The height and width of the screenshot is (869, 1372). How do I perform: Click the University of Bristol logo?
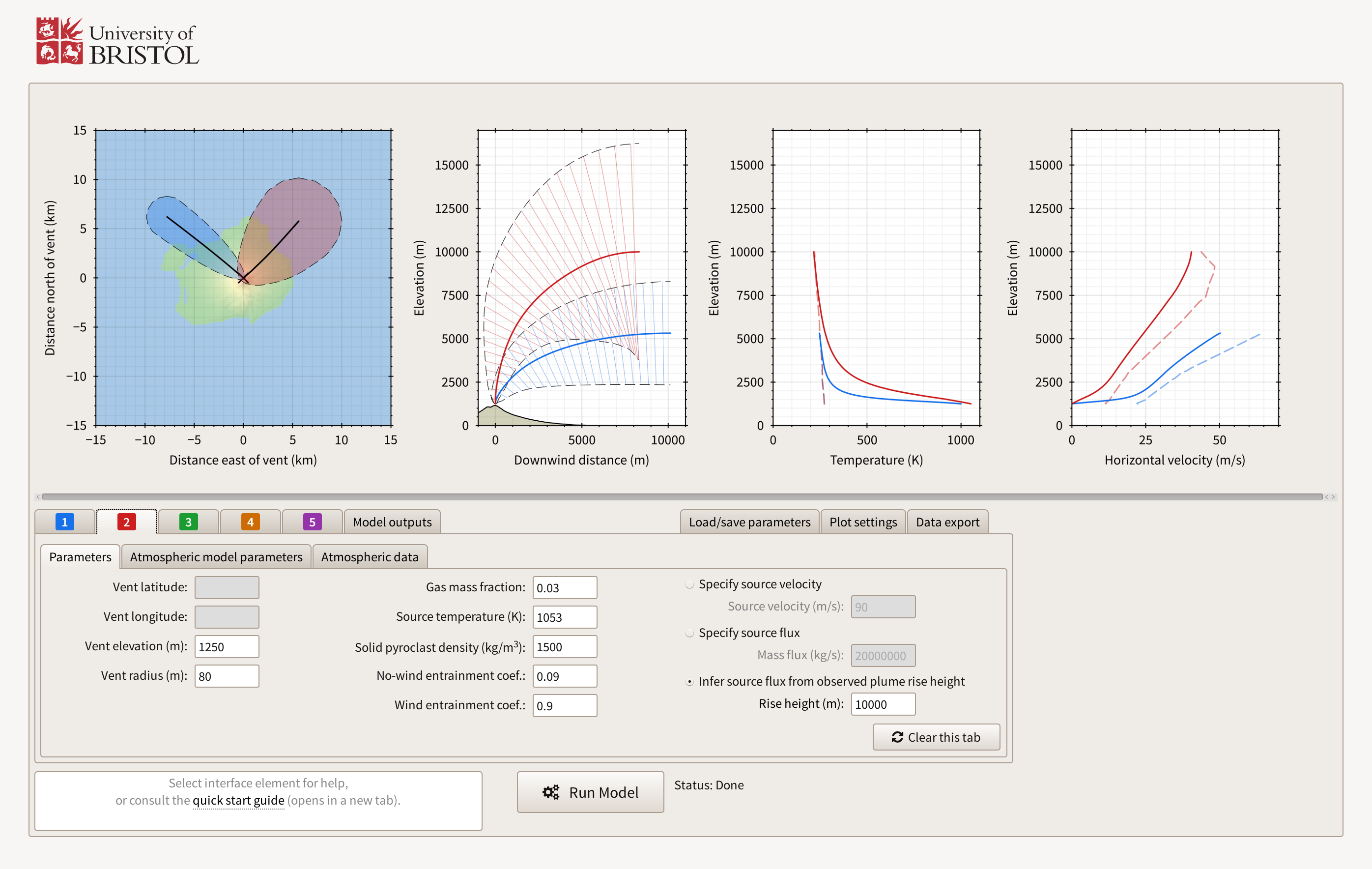(x=117, y=41)
